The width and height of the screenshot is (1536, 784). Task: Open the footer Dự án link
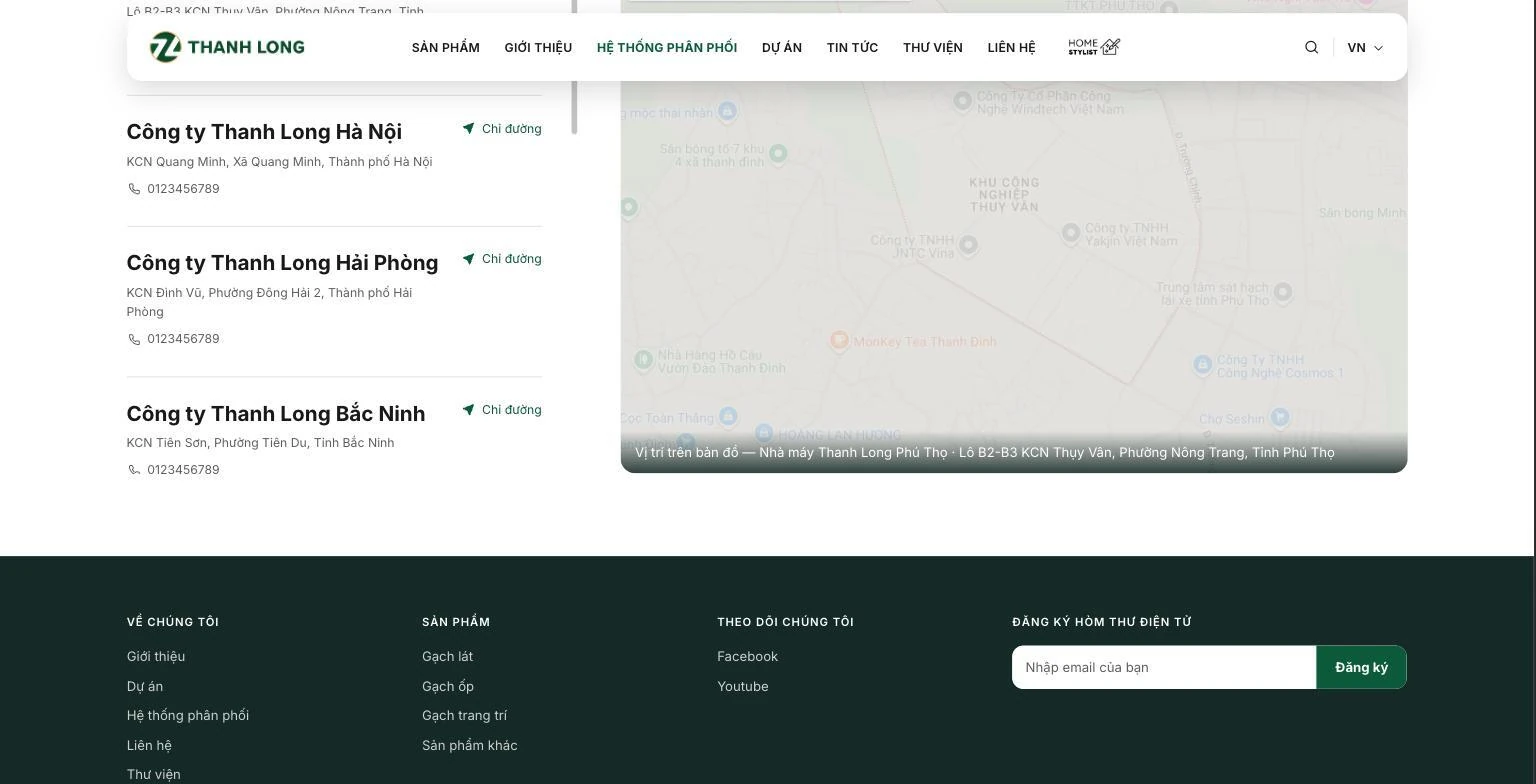tap(145, 686)
